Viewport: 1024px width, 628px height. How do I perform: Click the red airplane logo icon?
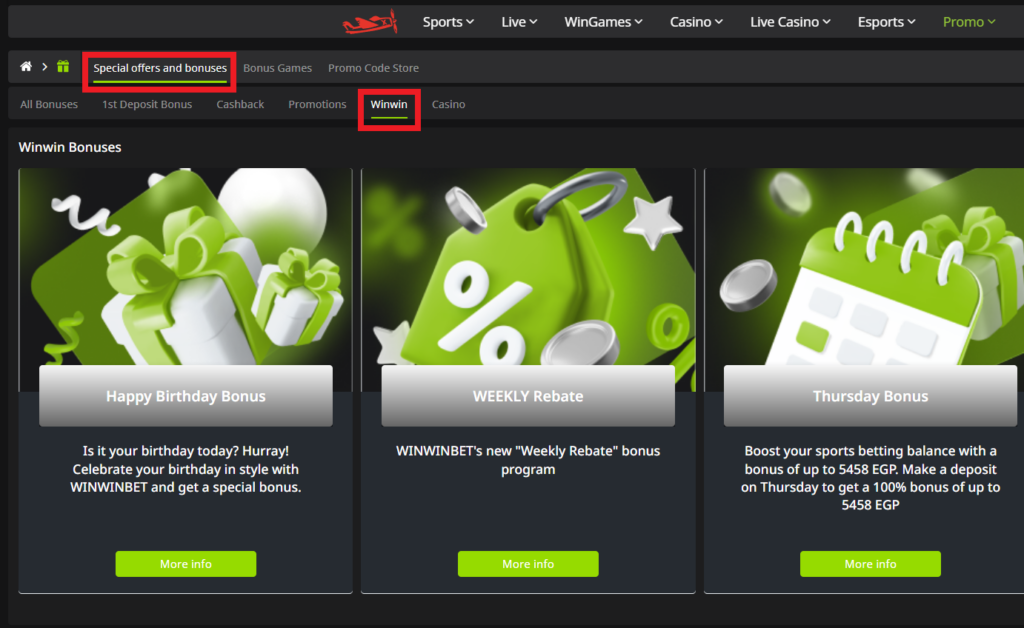(370, 22)
